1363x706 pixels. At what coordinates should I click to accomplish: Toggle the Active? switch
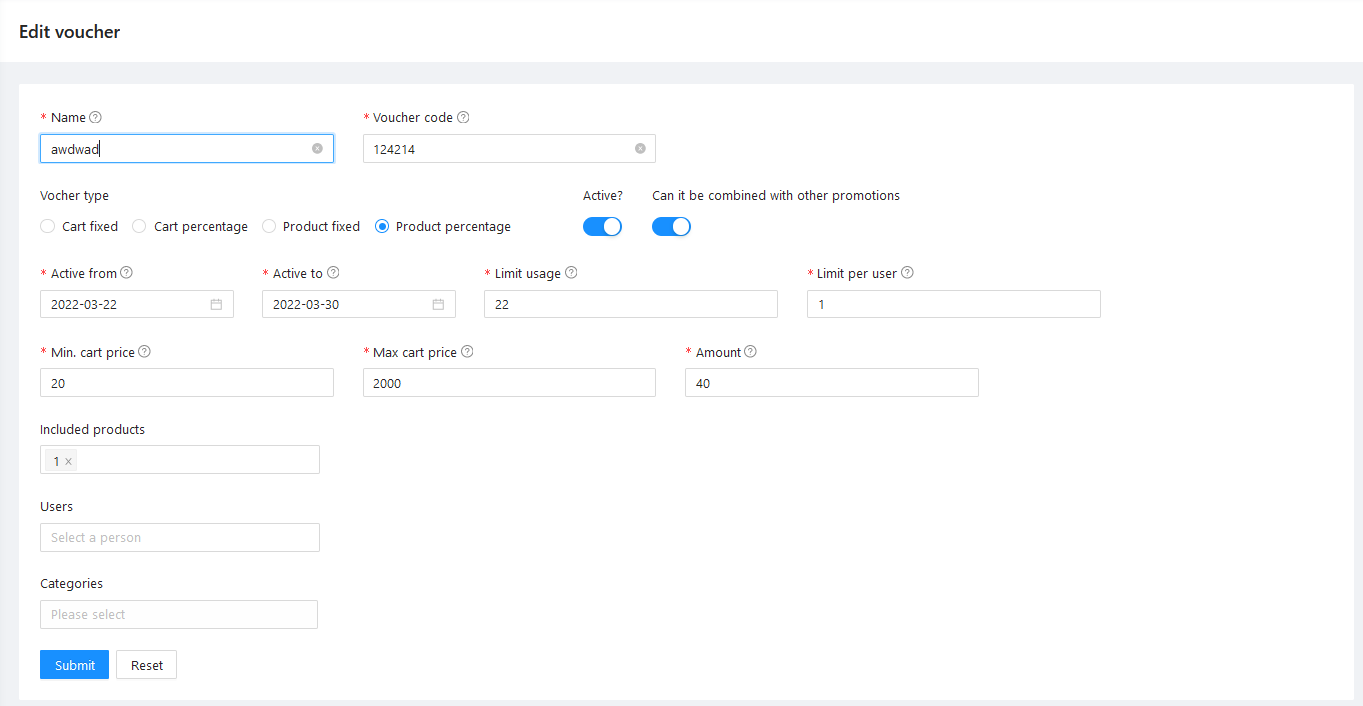tap(602, 226)
